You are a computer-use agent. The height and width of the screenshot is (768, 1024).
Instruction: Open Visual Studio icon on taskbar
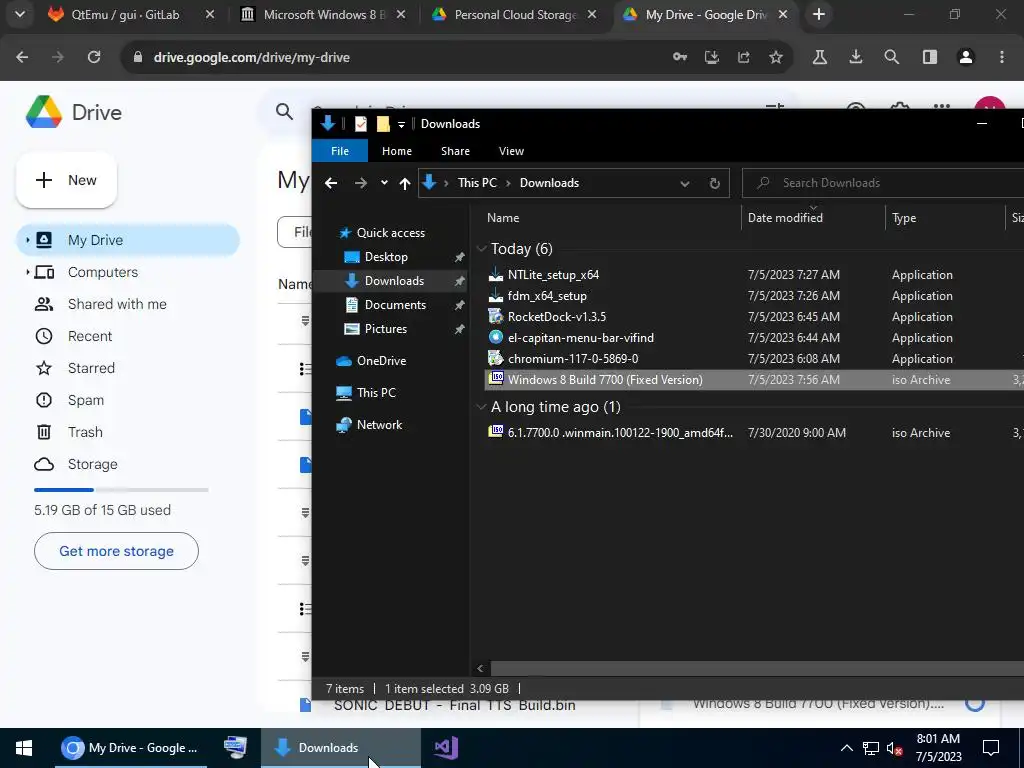446,748
